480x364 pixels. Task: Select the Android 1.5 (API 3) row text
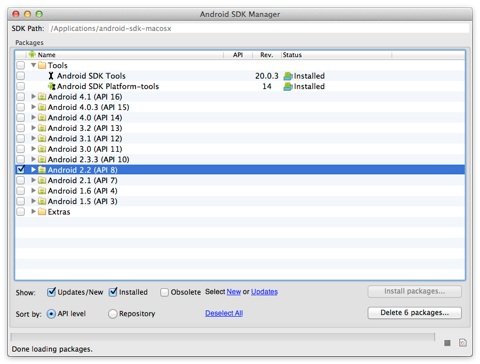click(x=83, y=201)
